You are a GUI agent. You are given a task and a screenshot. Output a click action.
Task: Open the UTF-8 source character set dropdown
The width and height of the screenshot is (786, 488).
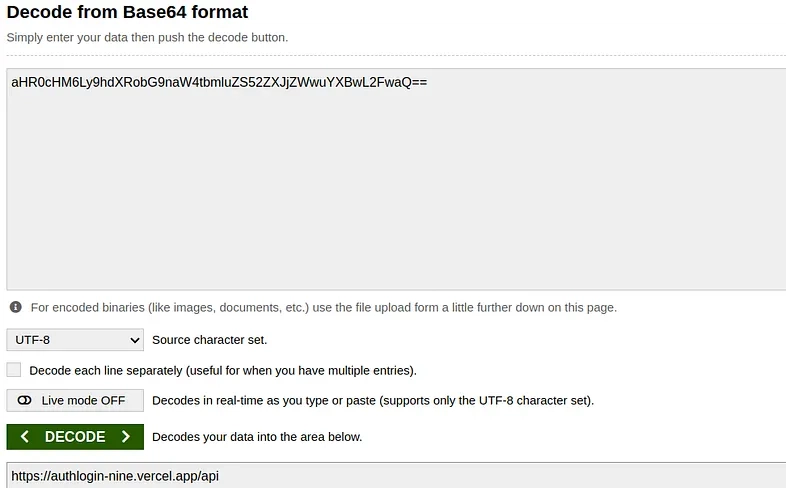[x=75, y=340]
